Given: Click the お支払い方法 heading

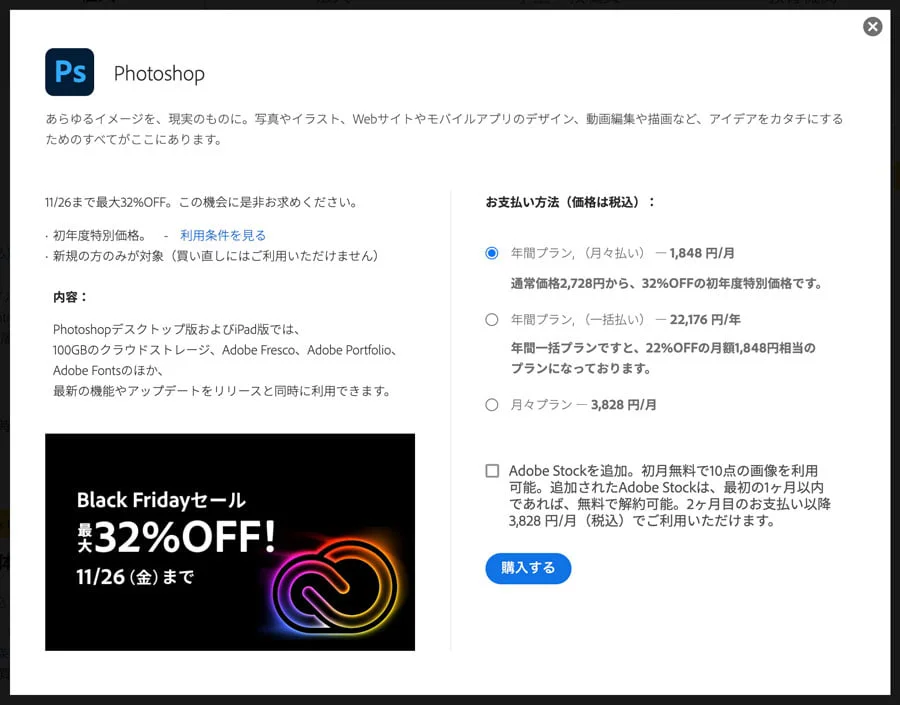Looking at the screenshot, I should [x=570, y=202].
